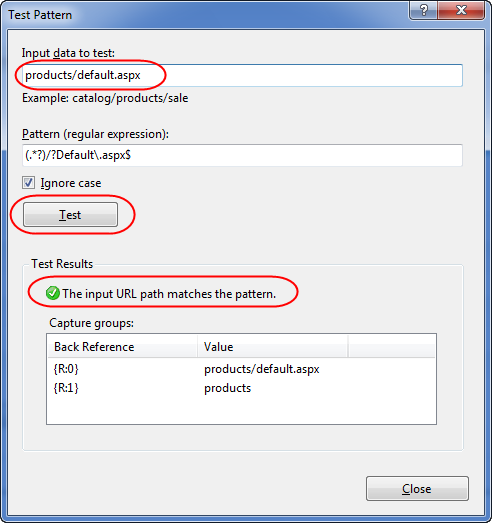Click the 'Input data to test' label

68,53
